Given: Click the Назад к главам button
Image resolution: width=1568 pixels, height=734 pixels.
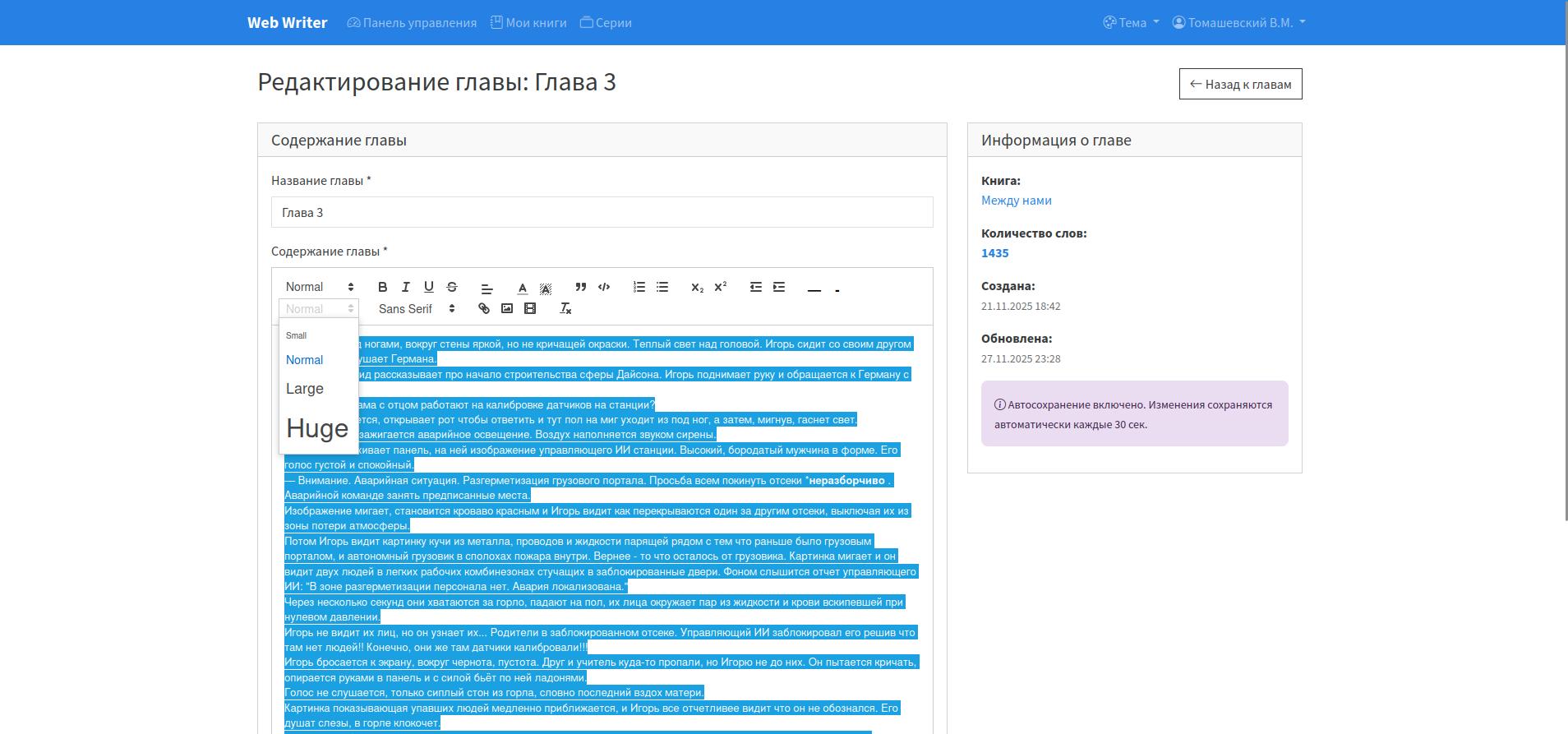Looking at the screenshot, I should [x=1240, y=84].
